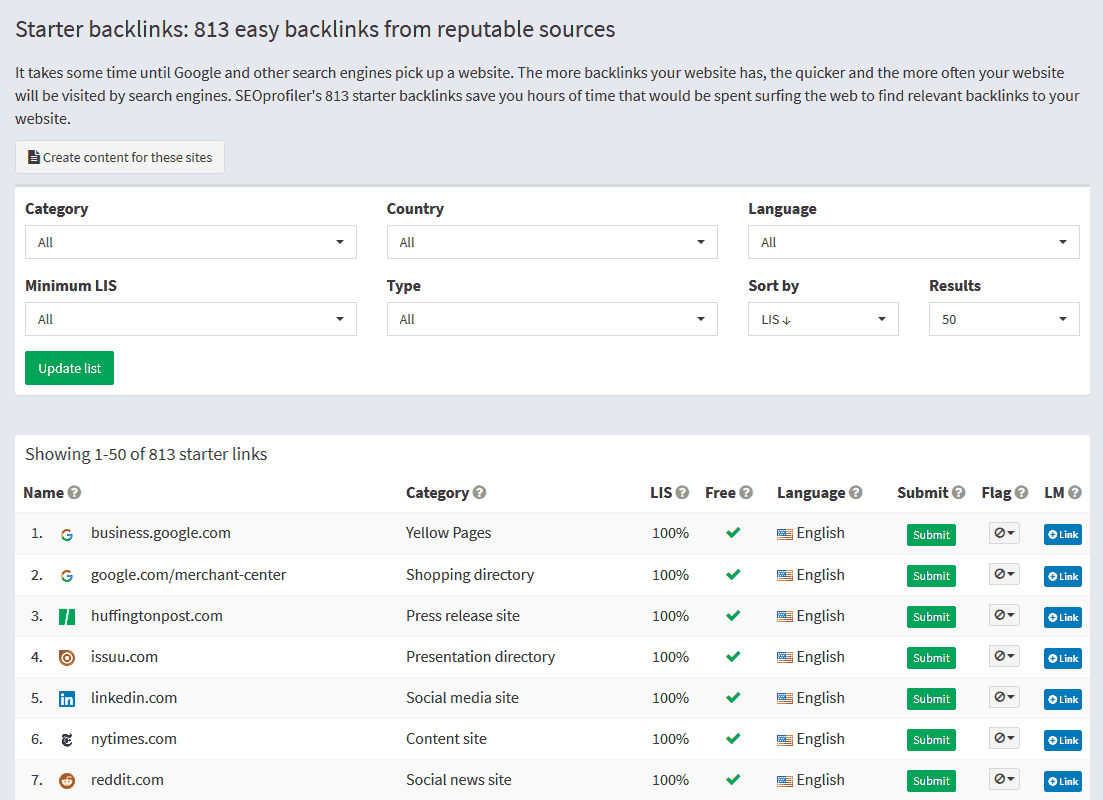Image resolution: width=1103 pixels, height=800 pixels.
Task: Click the Link button for reddit.com
Action: coord(1061,780)
